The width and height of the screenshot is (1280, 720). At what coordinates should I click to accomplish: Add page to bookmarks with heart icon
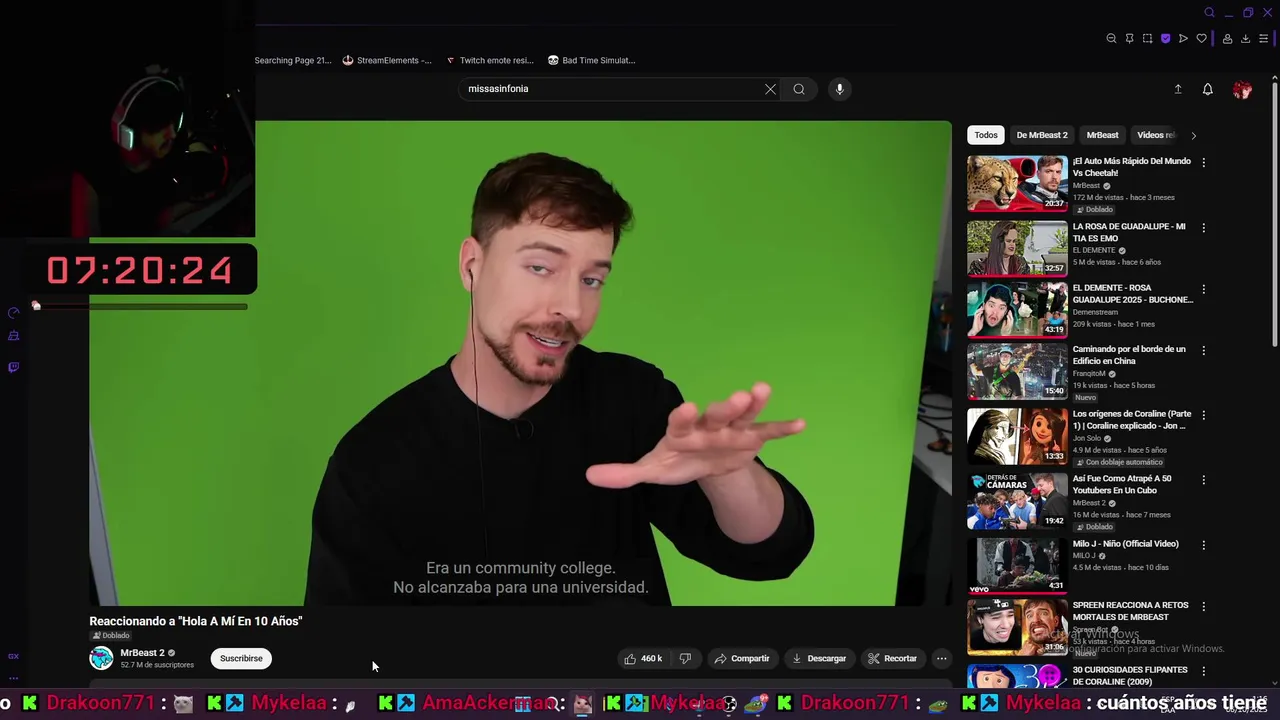pos(1201,39)
